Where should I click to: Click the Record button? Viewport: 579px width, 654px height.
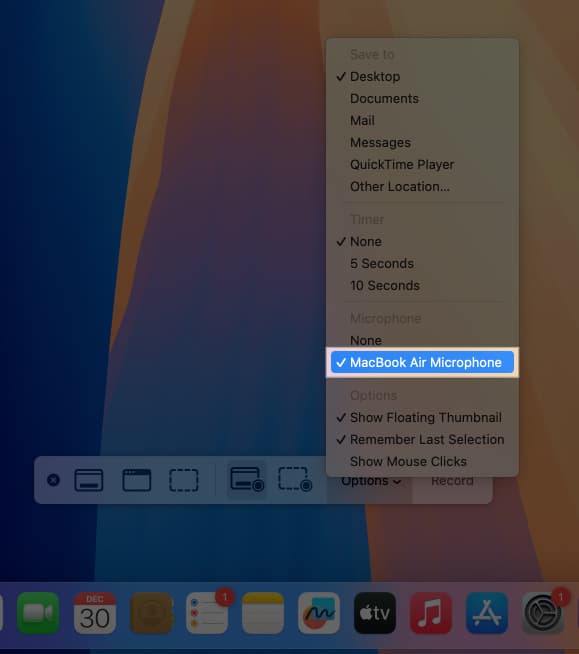452,481
